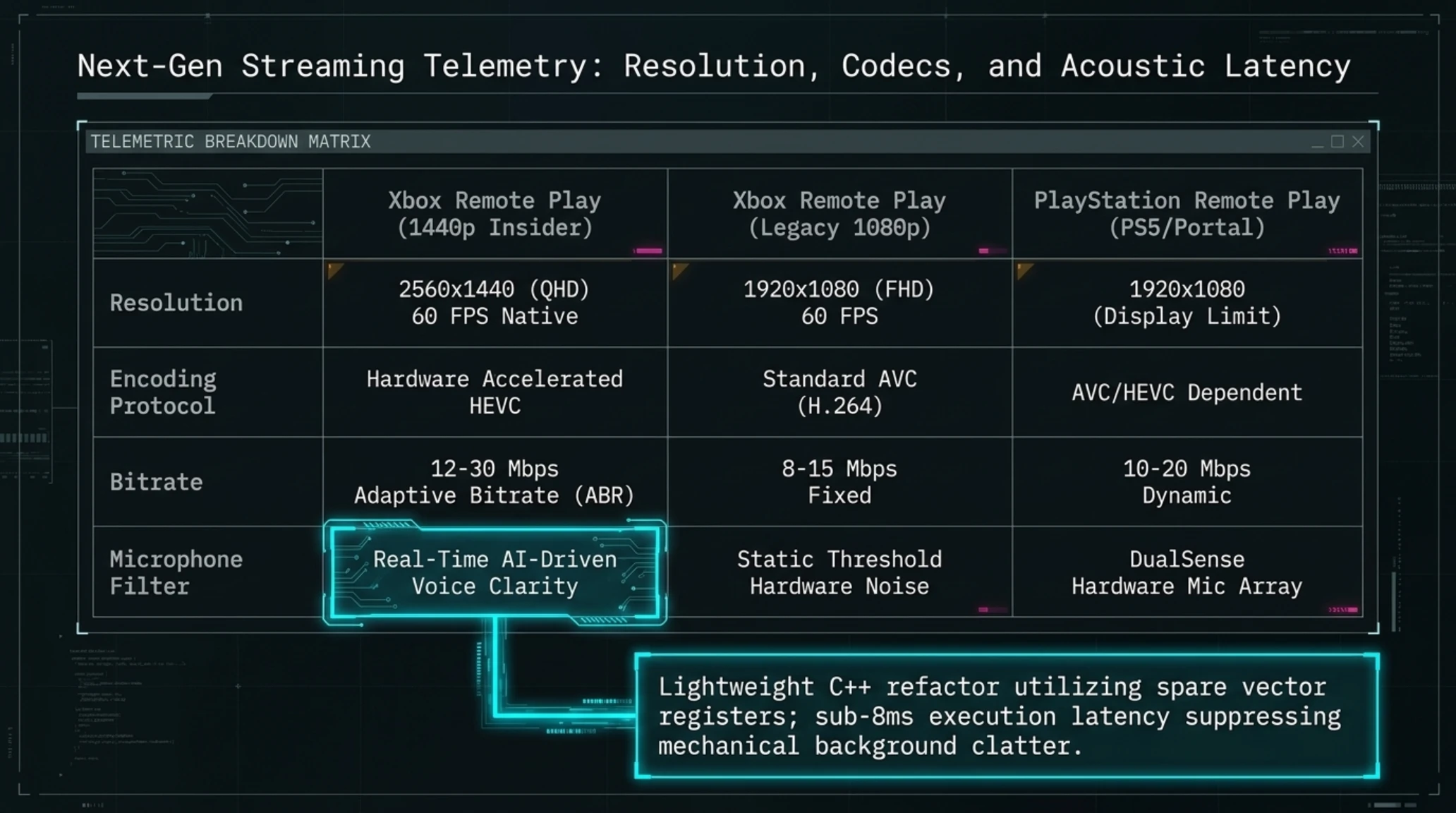Click the 'Standard AVC (H.264)' cell
This screenshot has height=813, width=1456.
839,392
